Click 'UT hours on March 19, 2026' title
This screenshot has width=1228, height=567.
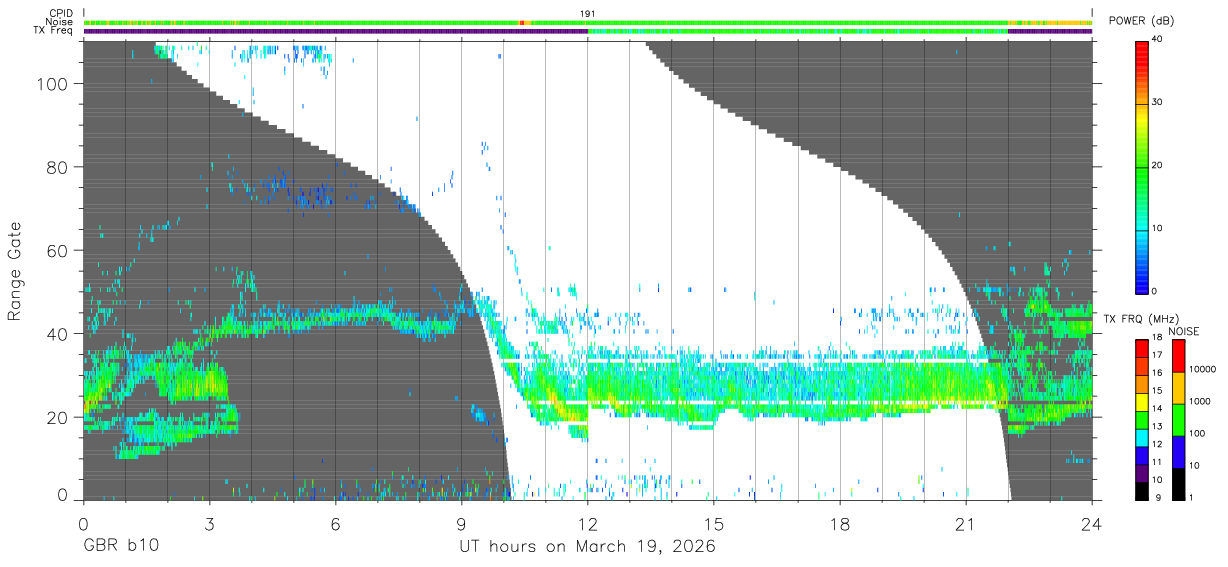(587, 548)
